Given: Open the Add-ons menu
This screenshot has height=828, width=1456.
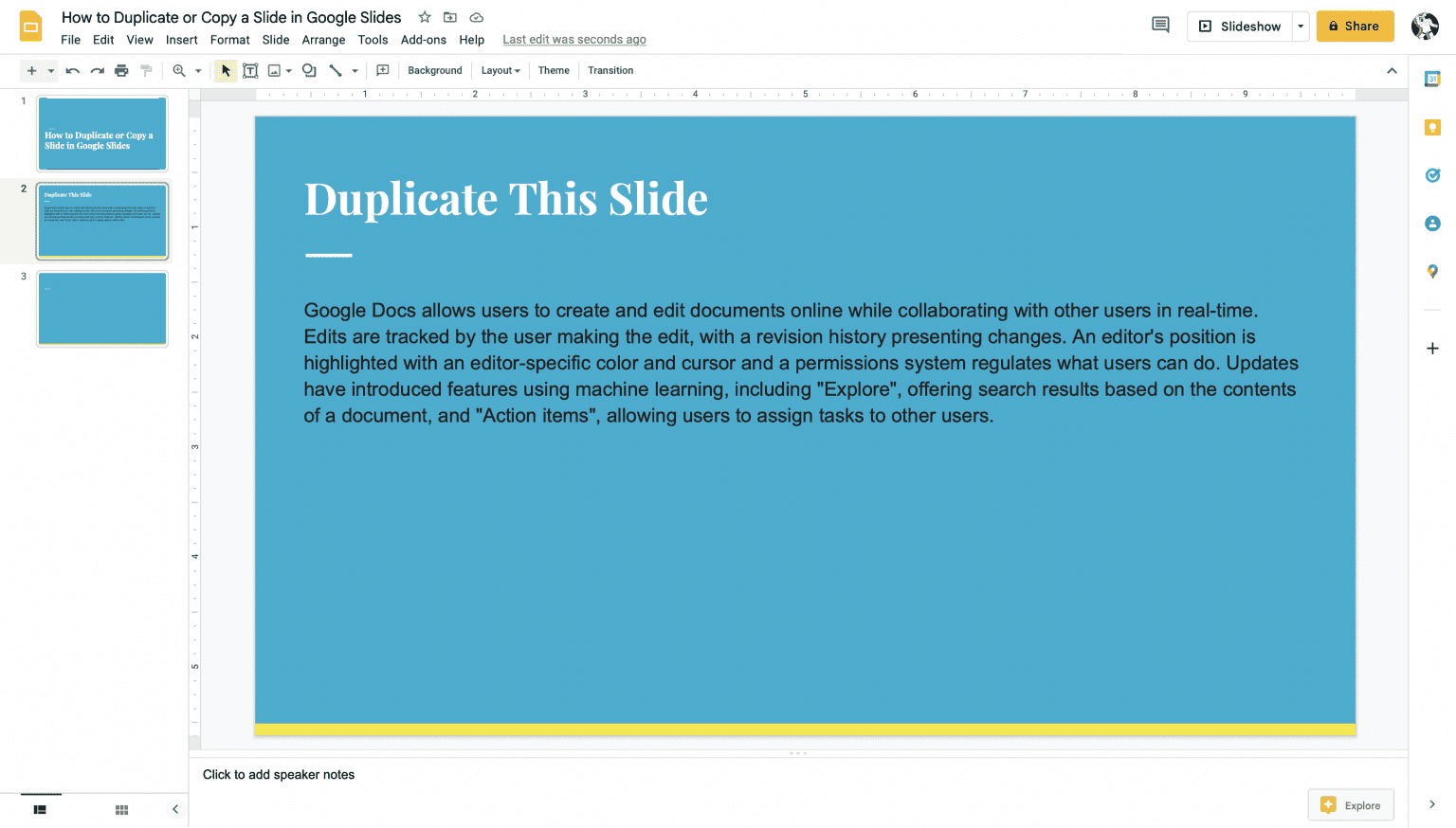Looking at the screenshot, I should click(424, 40).
